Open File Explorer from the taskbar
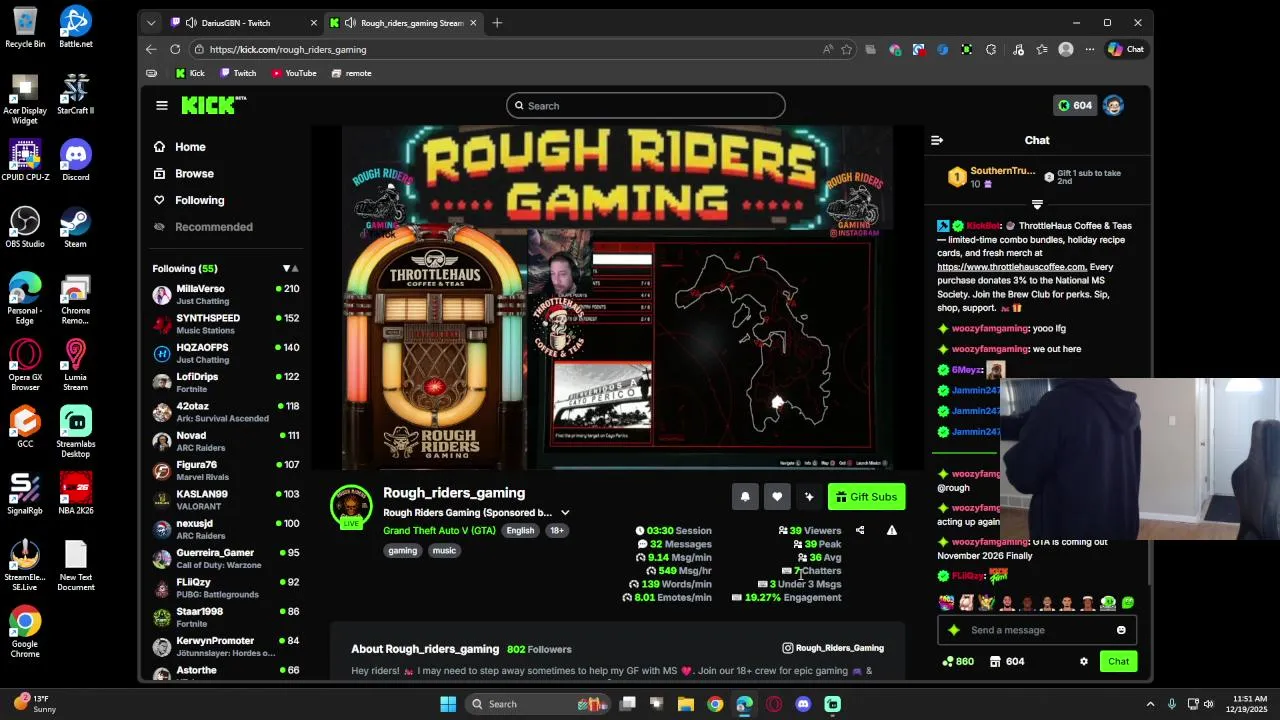Viewport: 1280px width, 720px height. pos(686,704)
